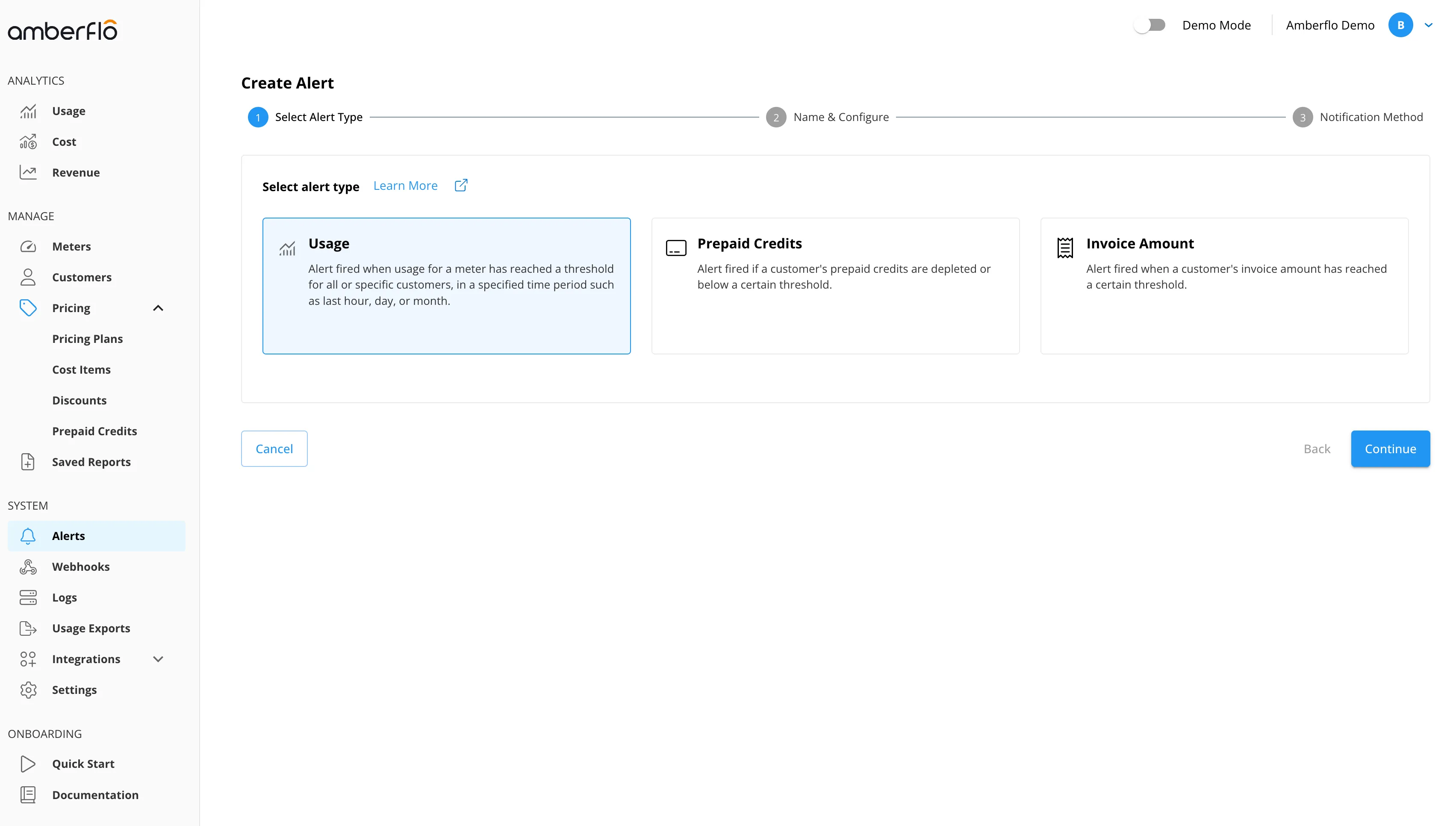Viewport: 1456px width, 826px height.
Task: Click the Quick Start play icon
Action: [x=28, y=764]
